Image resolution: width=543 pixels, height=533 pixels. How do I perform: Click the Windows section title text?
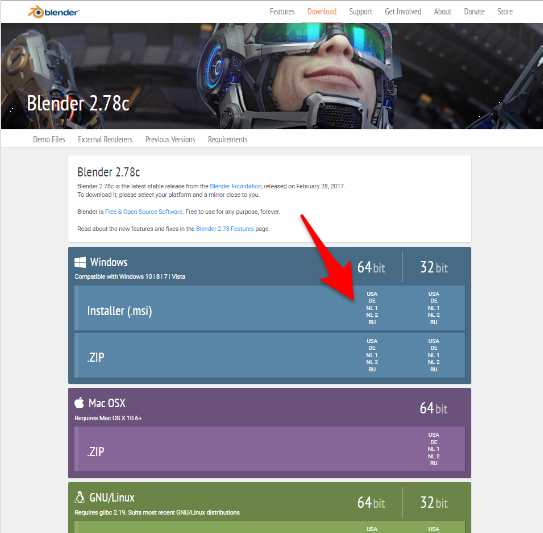coord(109,262)
